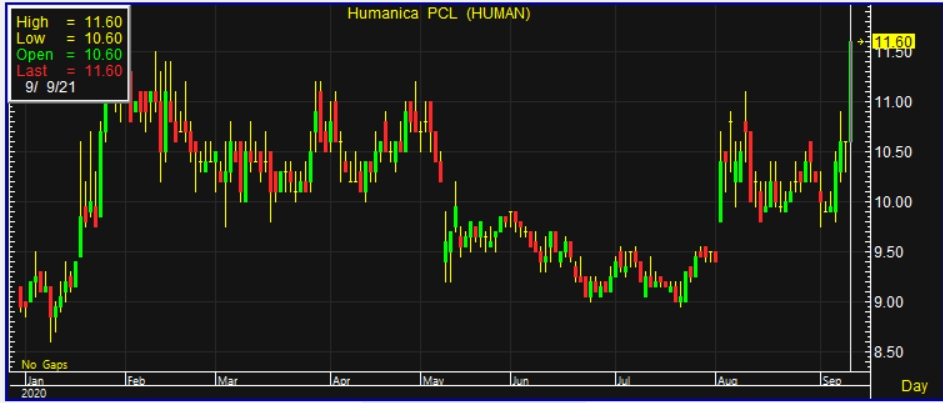Click the Aug label on time axis
Screen dimensions: 943x403
point(727,380)
